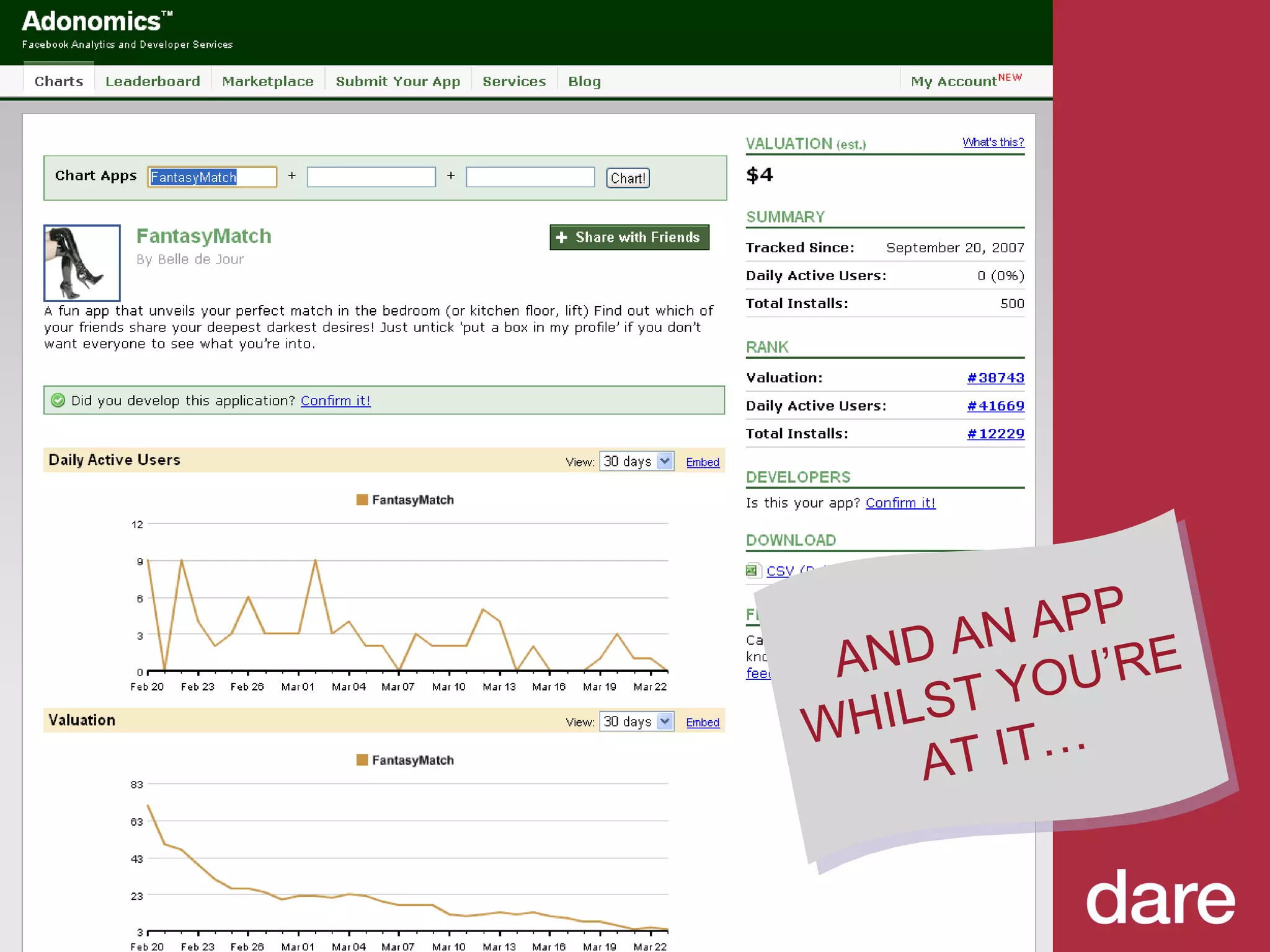The width and height of the screenshot is (1270, 952).
Task: Click the Adonomics logo
Action: tap(97, 22)
